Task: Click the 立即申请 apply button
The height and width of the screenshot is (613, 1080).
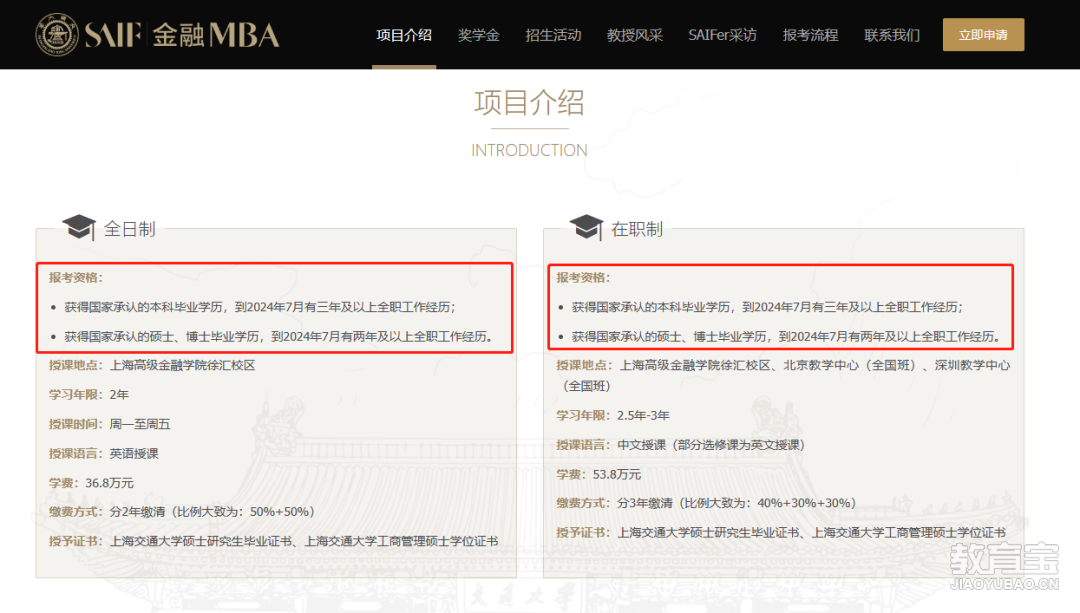Action: pos(983,34)
